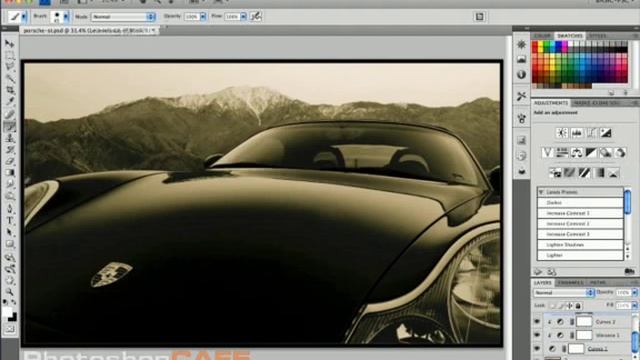Add an Exposure adjustment
640x360 pixels.
click(x=606, y=133)
